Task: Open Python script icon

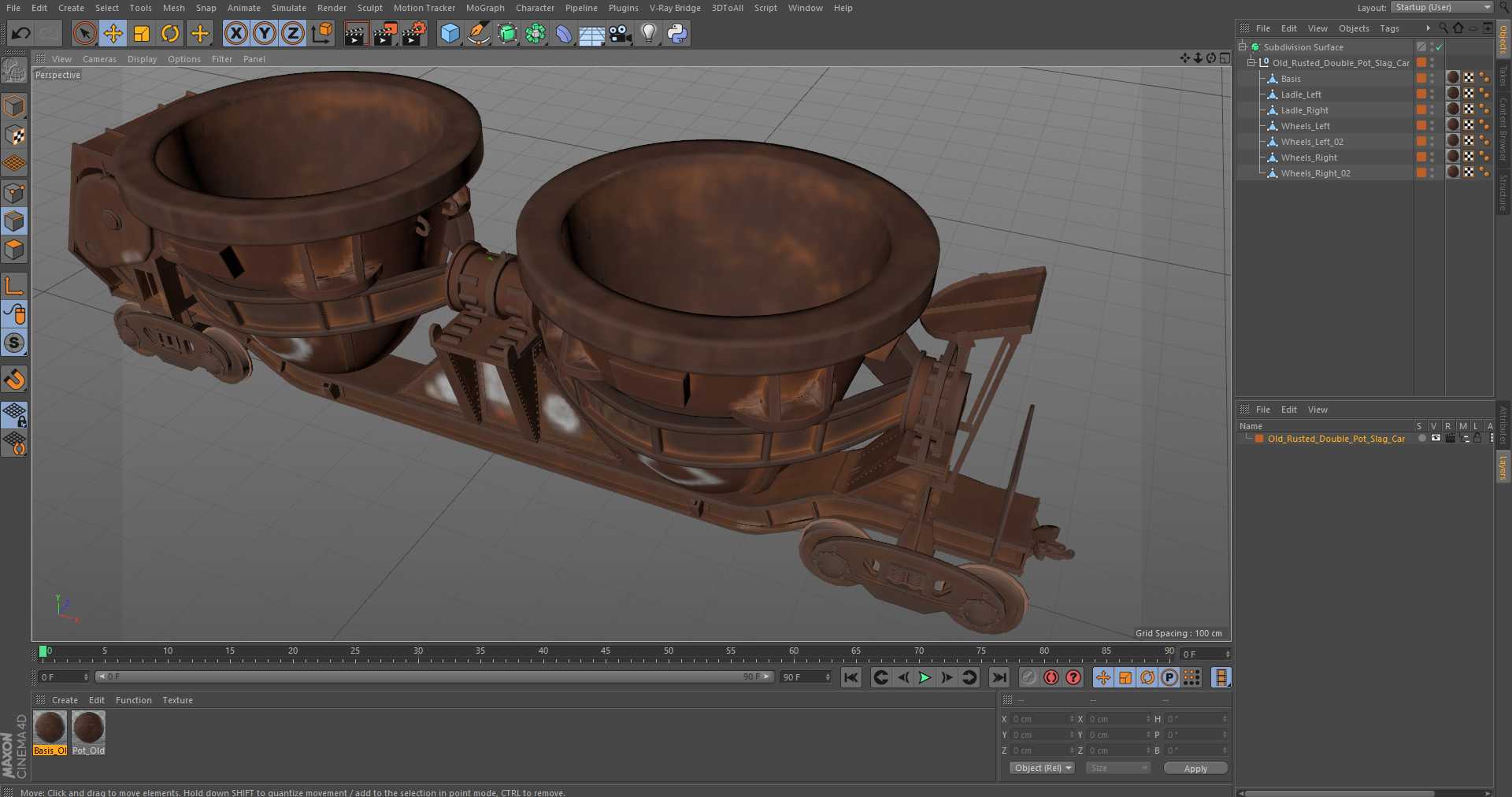Action: (677, 33)
